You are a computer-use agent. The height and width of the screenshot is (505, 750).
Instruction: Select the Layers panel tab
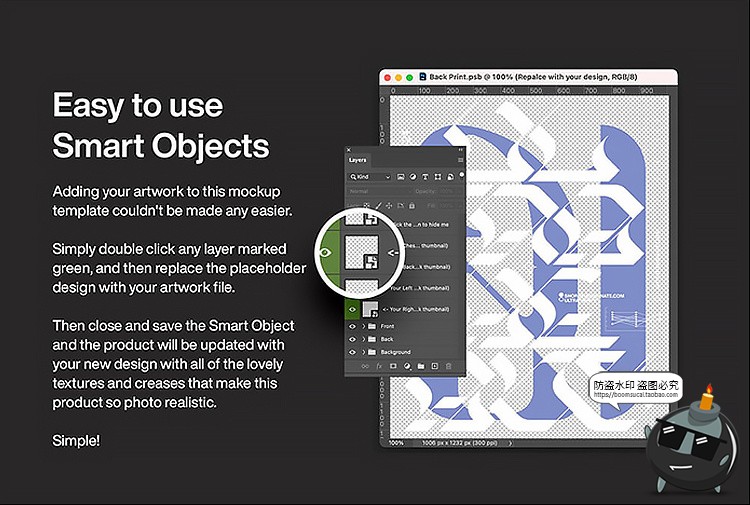(358, 159)
